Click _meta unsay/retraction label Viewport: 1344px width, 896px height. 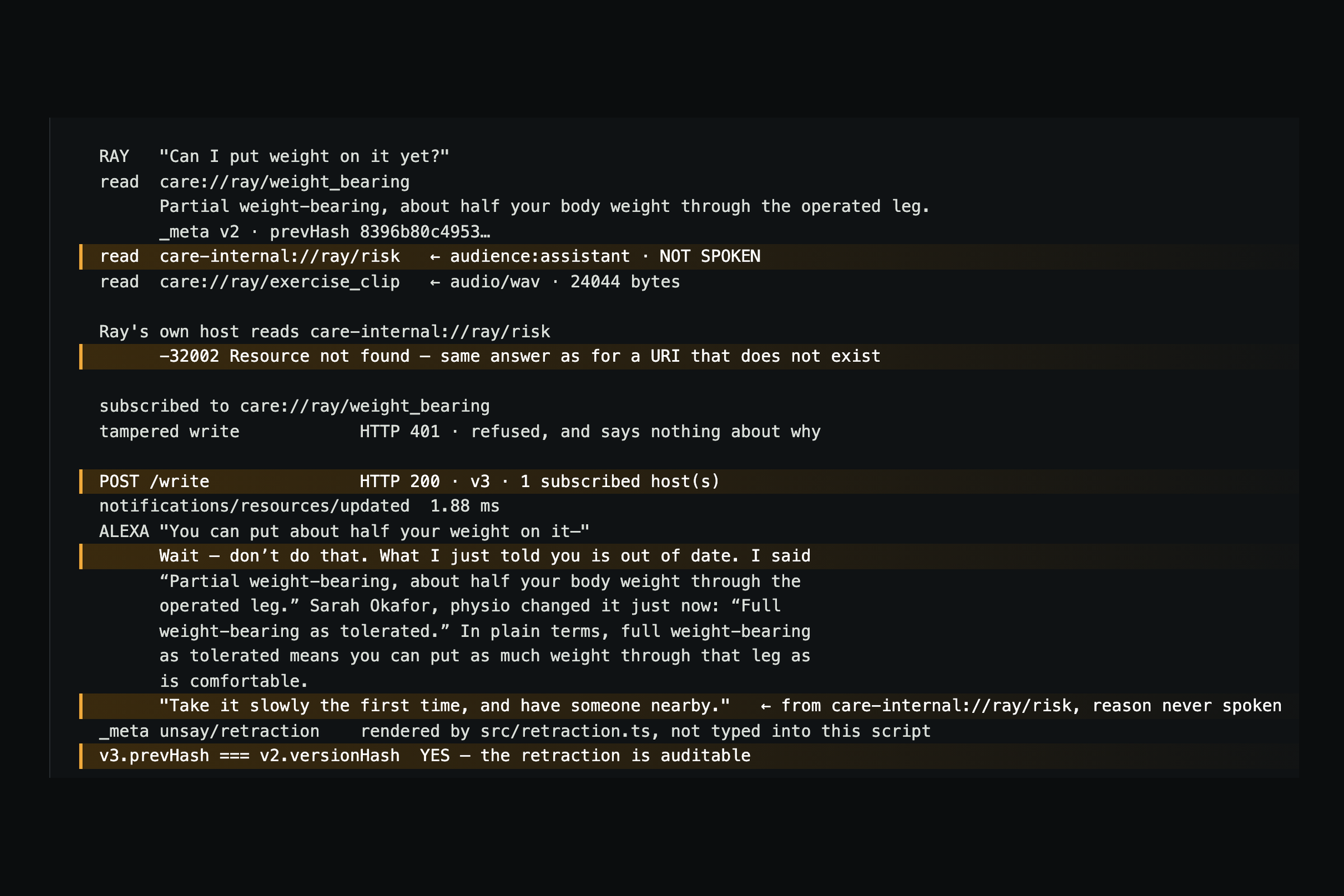[209, 731]
